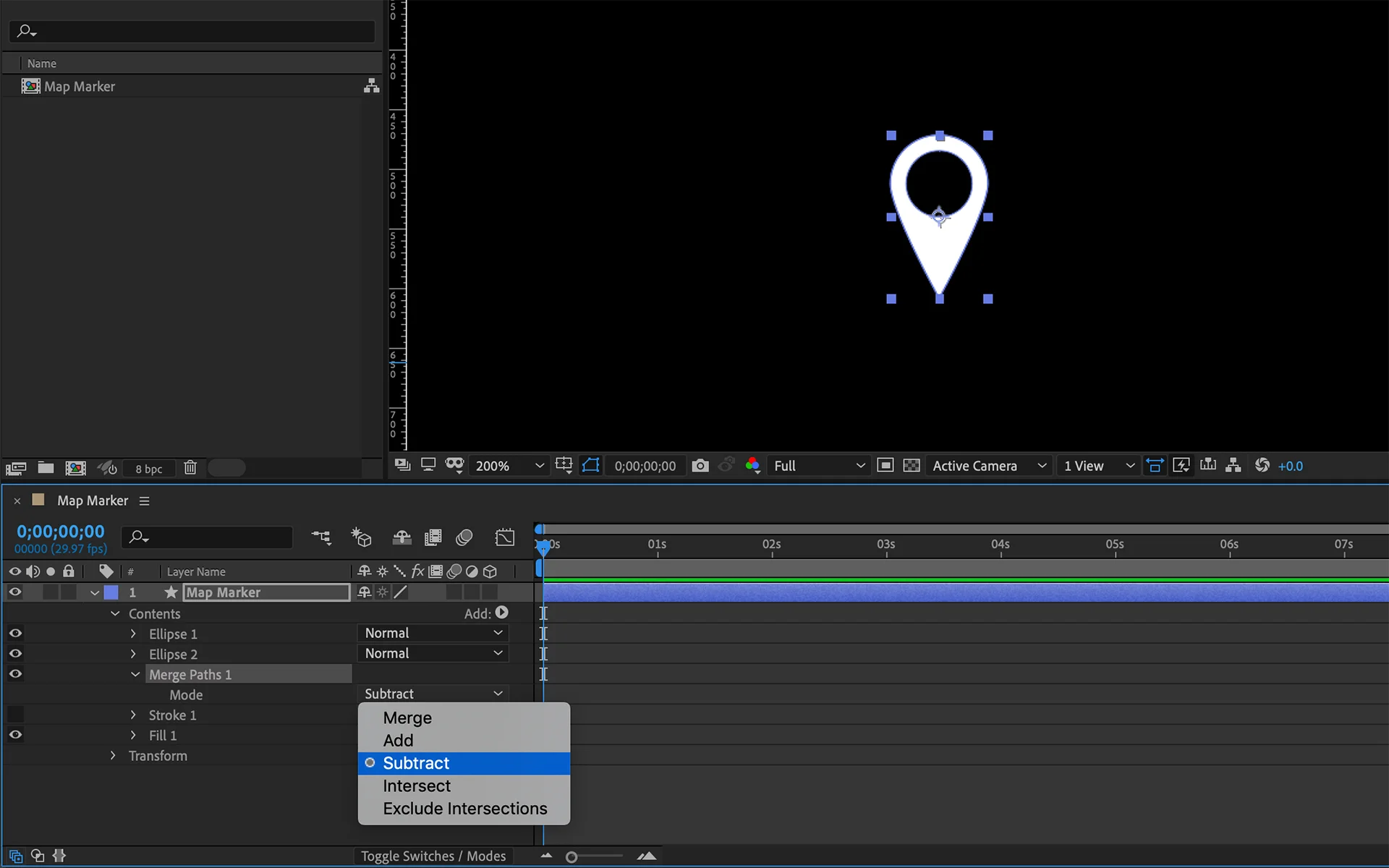
Task: Choose Exclude Intersections mode
Action: [464, 809]
